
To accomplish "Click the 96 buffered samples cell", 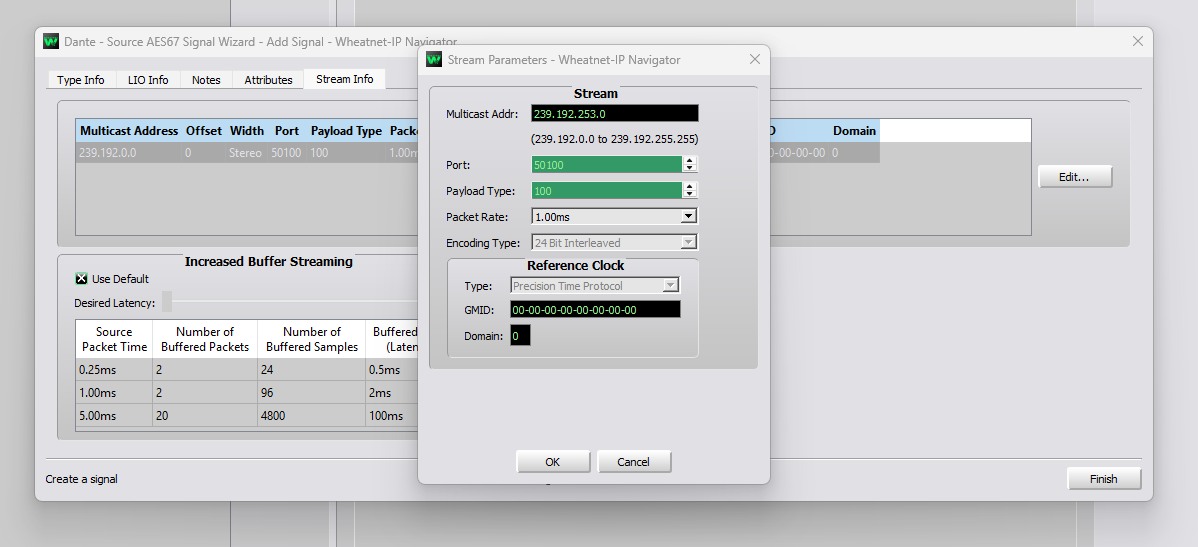I will tap(312, 393).
